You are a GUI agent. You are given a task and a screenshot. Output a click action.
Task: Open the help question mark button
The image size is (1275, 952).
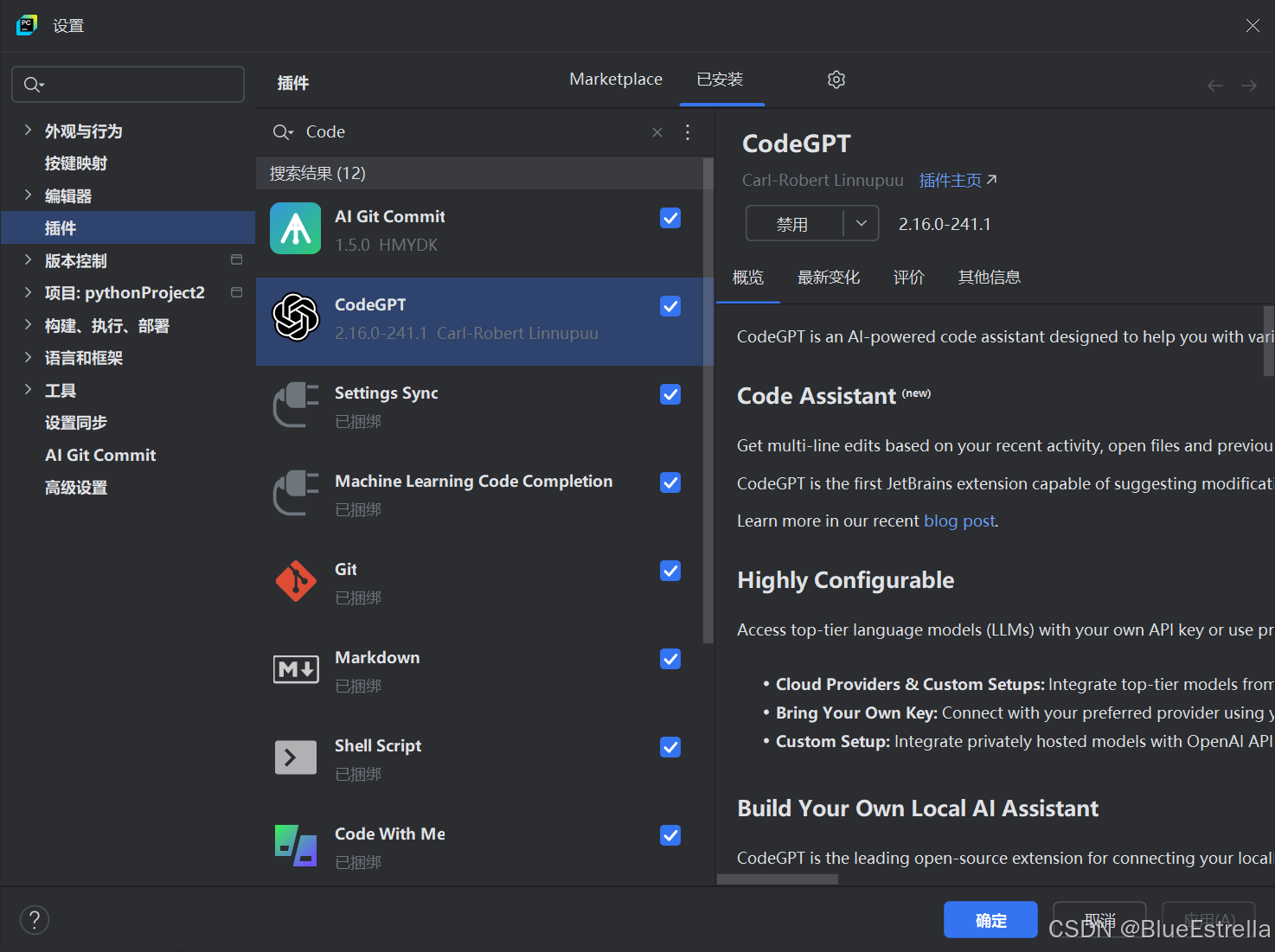[x=35, y=920]
